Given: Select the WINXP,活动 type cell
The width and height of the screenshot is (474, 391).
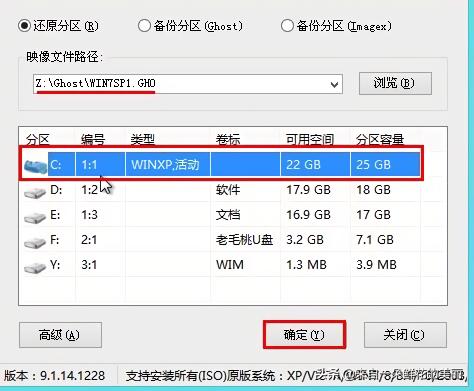Looking at the screenshot, I should (165, 165).
